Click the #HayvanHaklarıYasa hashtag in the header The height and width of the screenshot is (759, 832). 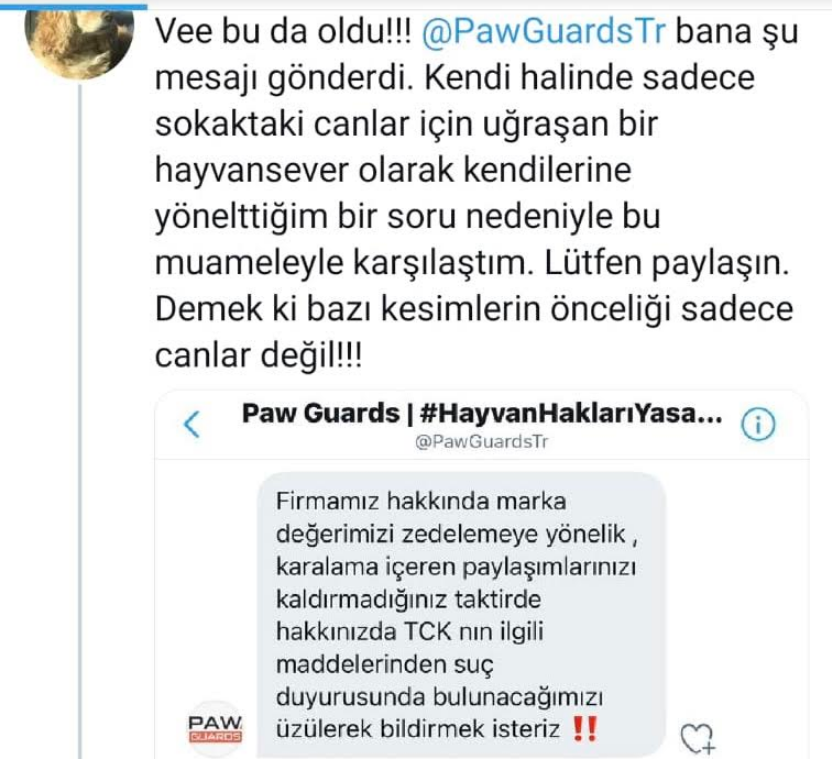point(571,413)
